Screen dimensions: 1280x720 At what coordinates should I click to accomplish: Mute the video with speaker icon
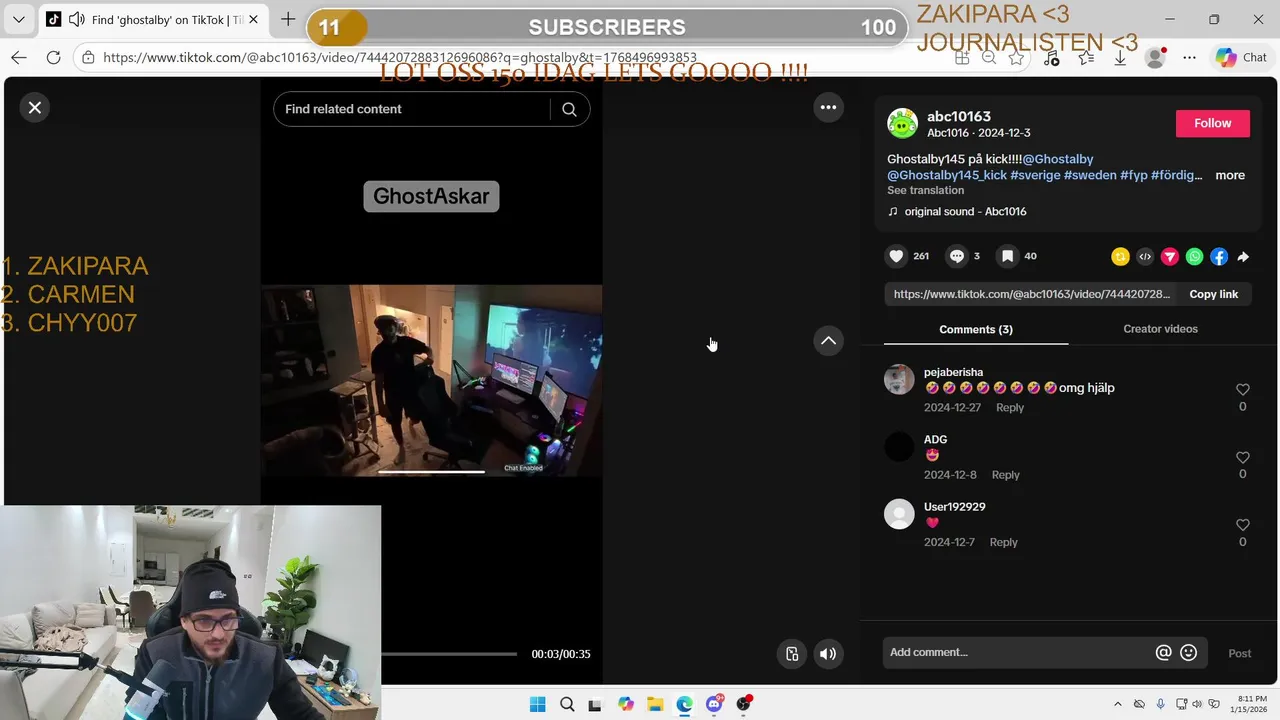[828, 654]
